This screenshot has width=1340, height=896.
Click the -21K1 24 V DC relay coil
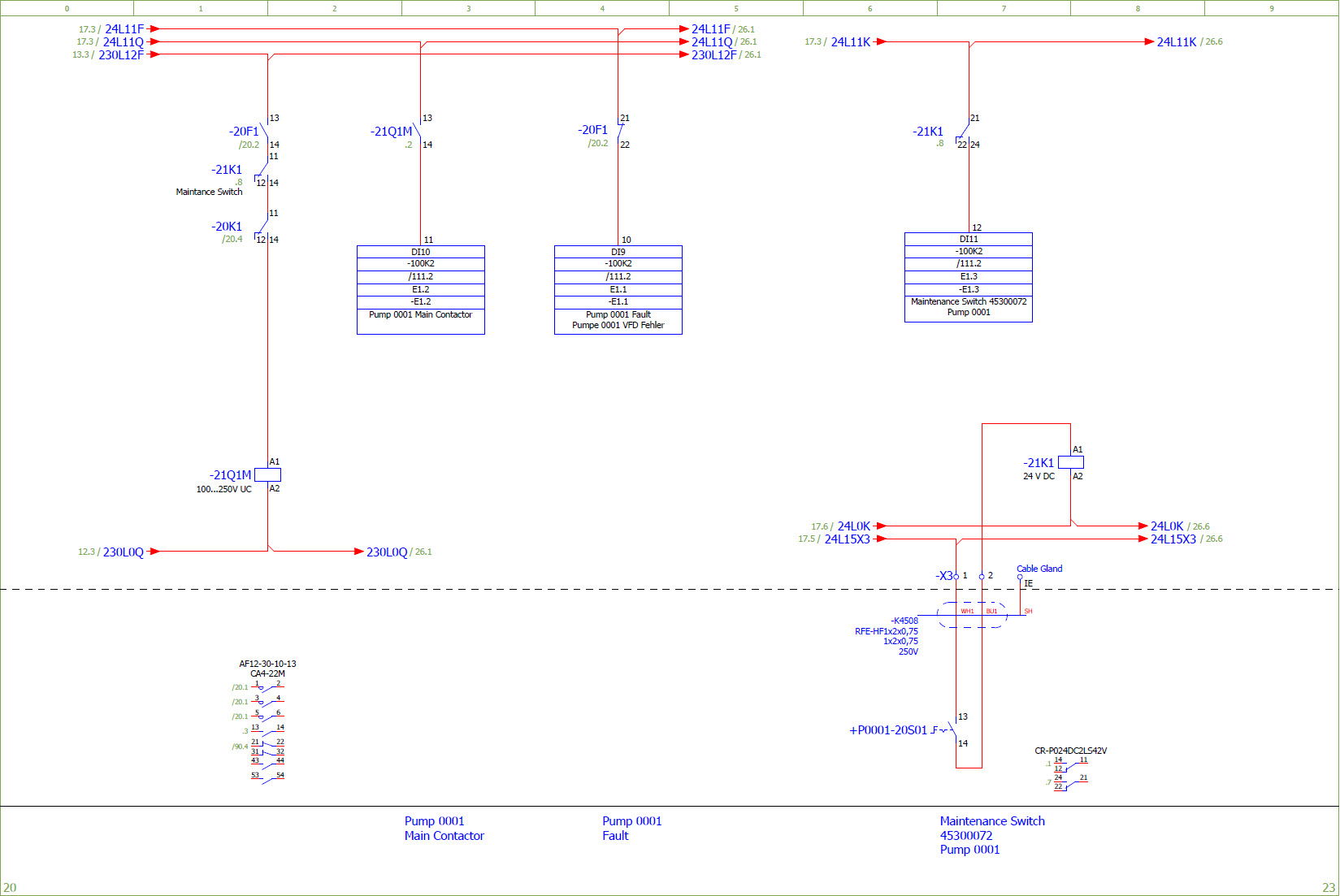click(1070, 462)
